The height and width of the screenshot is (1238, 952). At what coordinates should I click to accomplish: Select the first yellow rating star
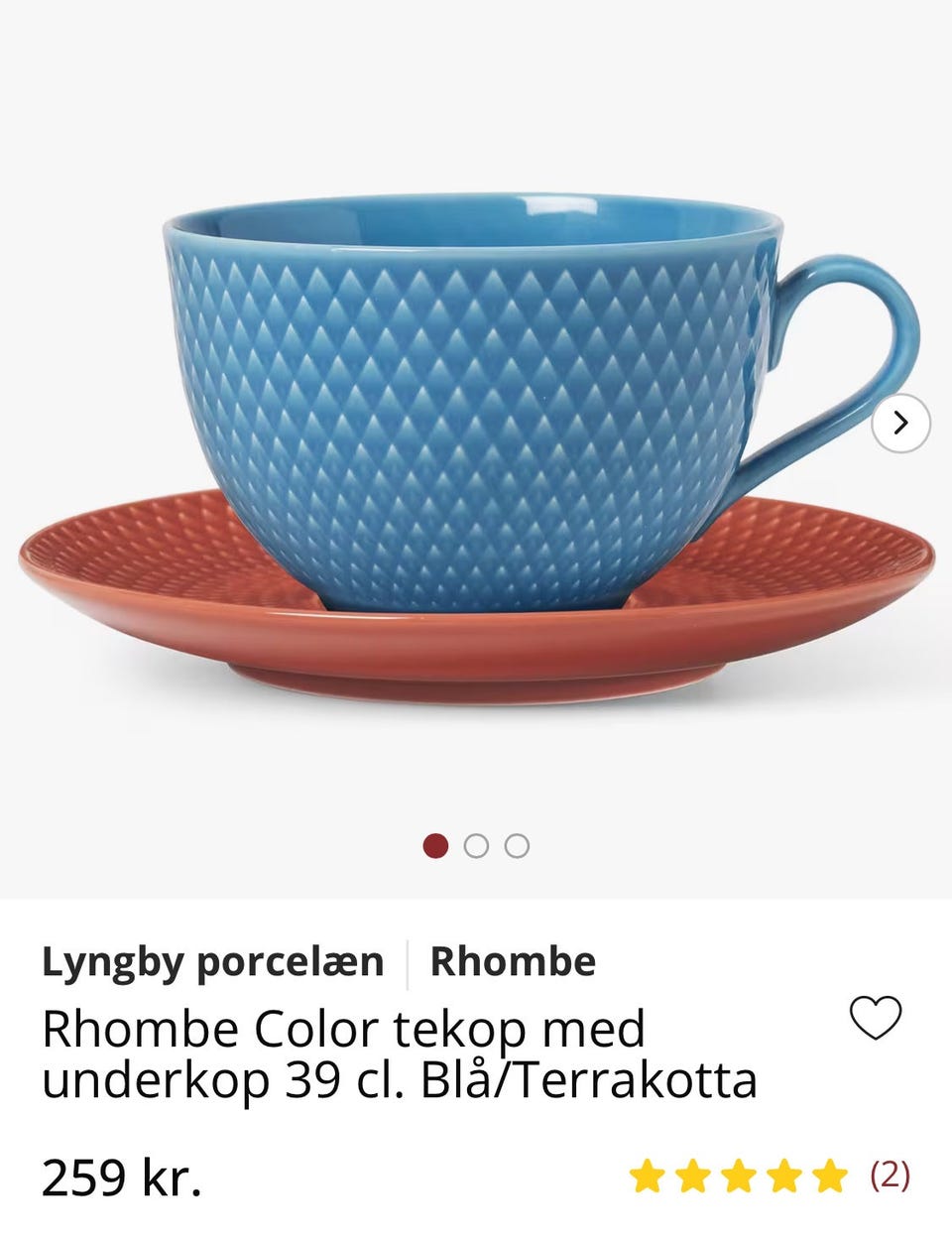(647, 1176)
